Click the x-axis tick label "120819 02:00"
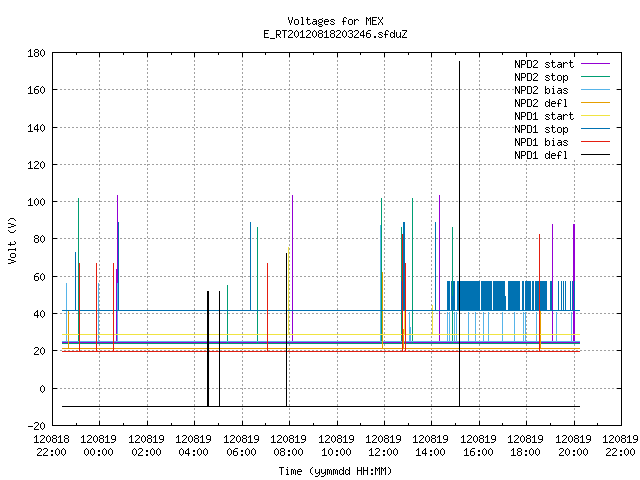Viewport: 640px width, 480px height. 146,446
